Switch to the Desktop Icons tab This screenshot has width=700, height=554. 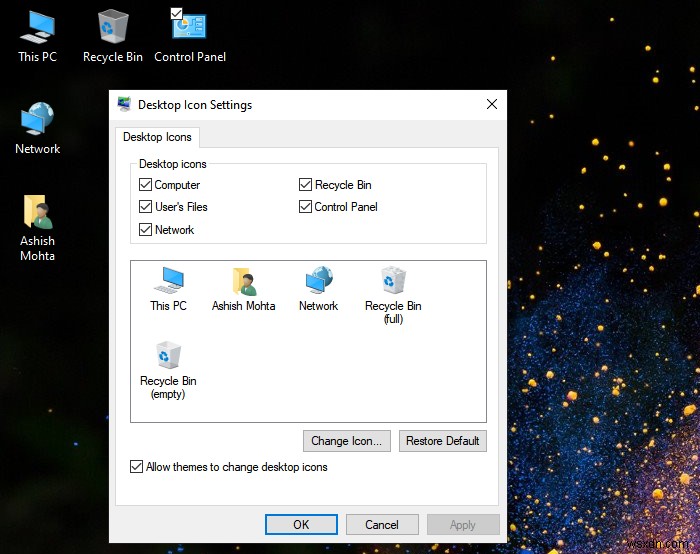(x=157, y=137)
